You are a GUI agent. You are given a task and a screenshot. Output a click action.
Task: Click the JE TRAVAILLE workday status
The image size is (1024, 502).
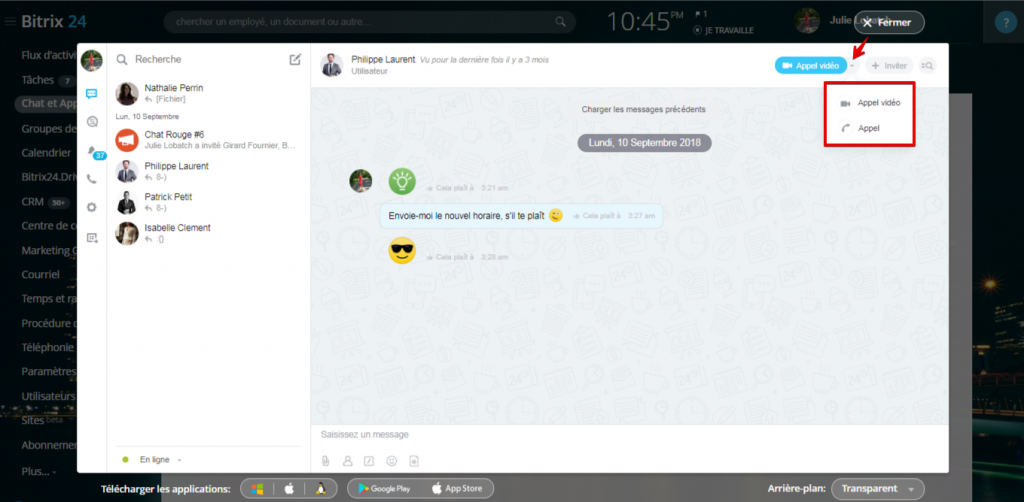[724, 30]
